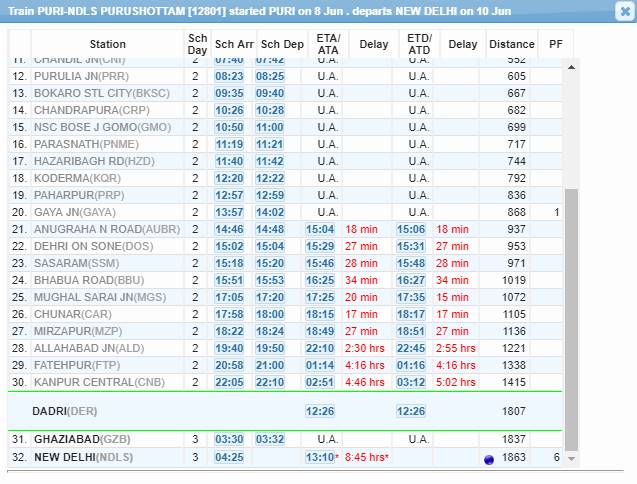Open the NEW DELHI(NDLS) station entry
The height and width of the screenshot is (484, 637).
[x=82, y=458]
